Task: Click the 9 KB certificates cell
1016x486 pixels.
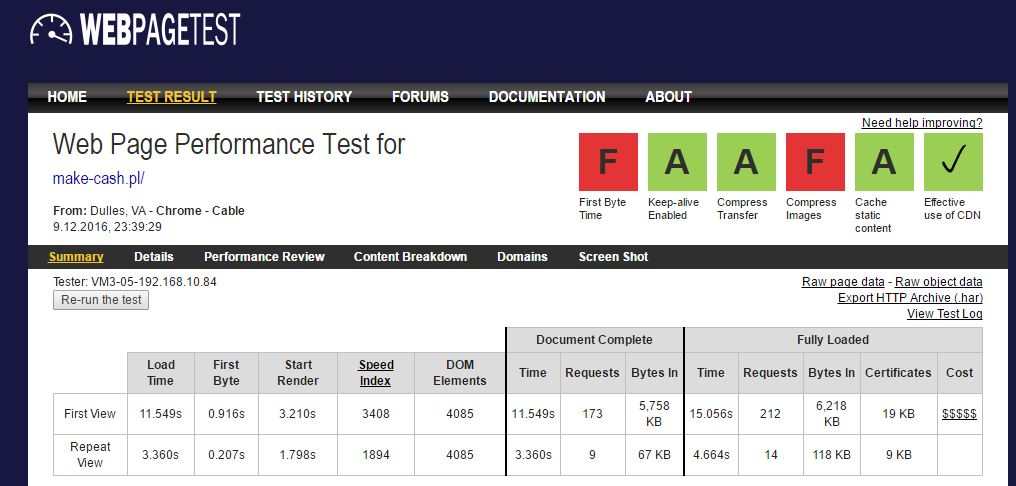Action: (x=898, y=455)
